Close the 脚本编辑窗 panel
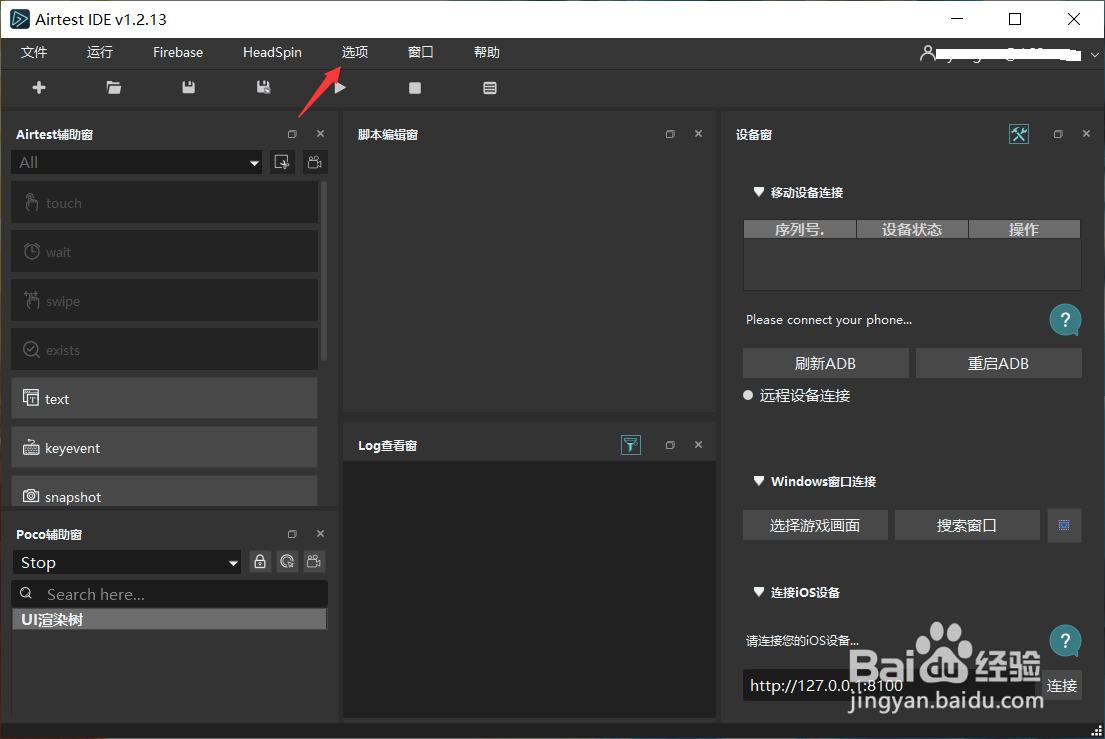The height and width of the screenshot is (739, 1105). (x=698, y=134)
